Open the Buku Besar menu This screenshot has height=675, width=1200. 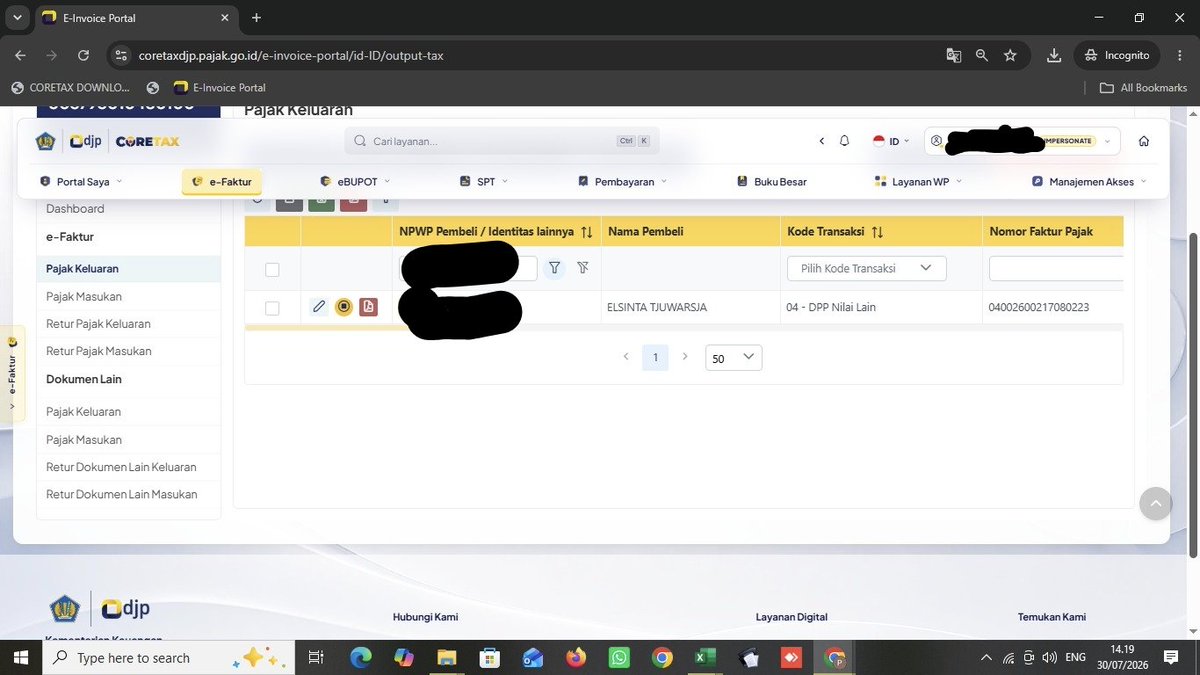772,182
